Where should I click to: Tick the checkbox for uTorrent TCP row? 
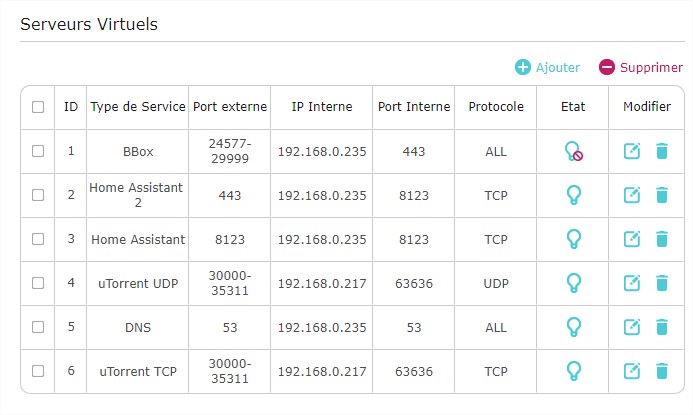pyautogui.click(x=38, y=371)
